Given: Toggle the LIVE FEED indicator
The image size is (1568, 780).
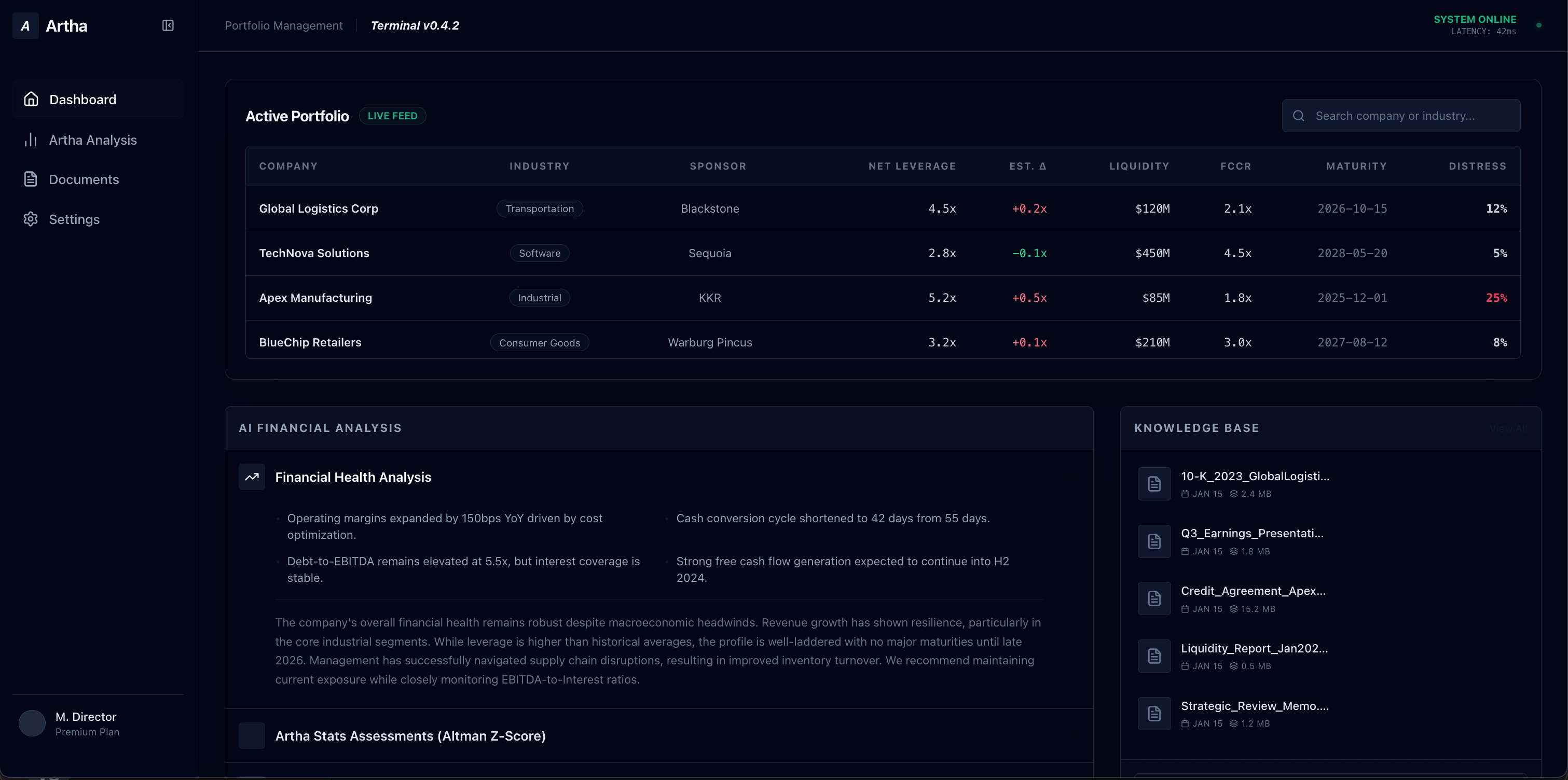Looking at the screenshot, I should 393,116.
